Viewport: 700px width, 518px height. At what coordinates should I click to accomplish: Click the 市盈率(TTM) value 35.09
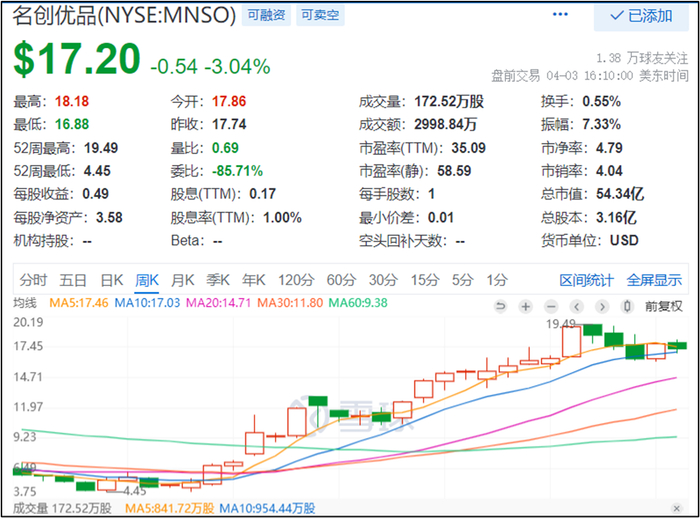pos(468,148)
